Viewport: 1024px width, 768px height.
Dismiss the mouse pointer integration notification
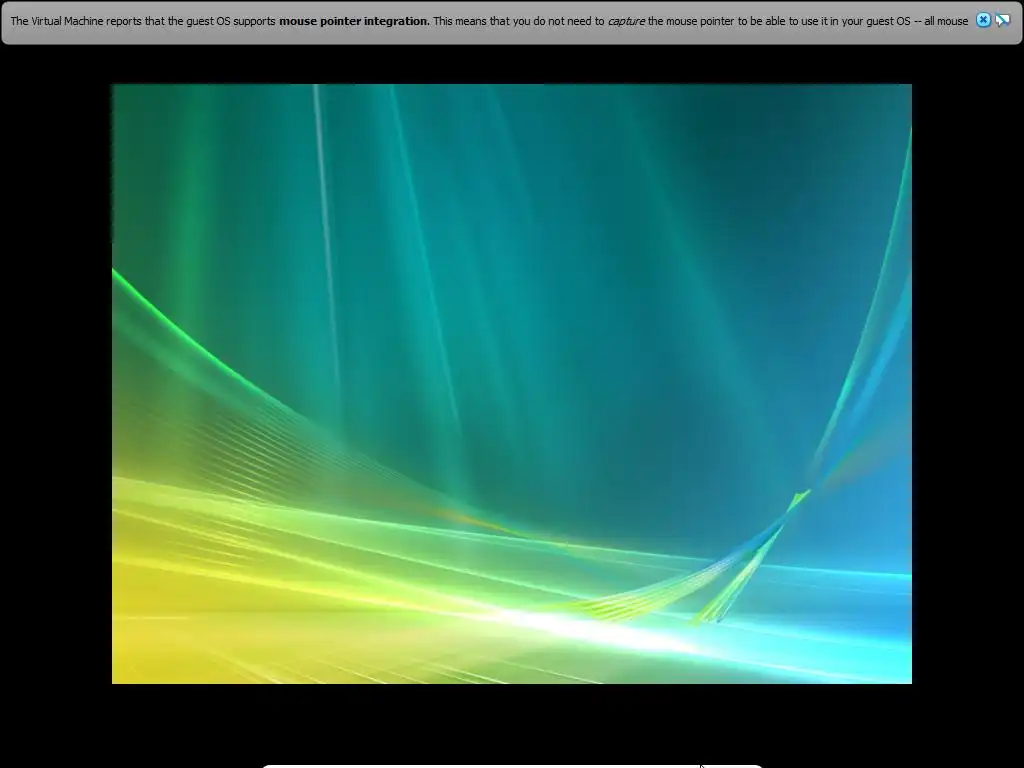tap(983, 20)
